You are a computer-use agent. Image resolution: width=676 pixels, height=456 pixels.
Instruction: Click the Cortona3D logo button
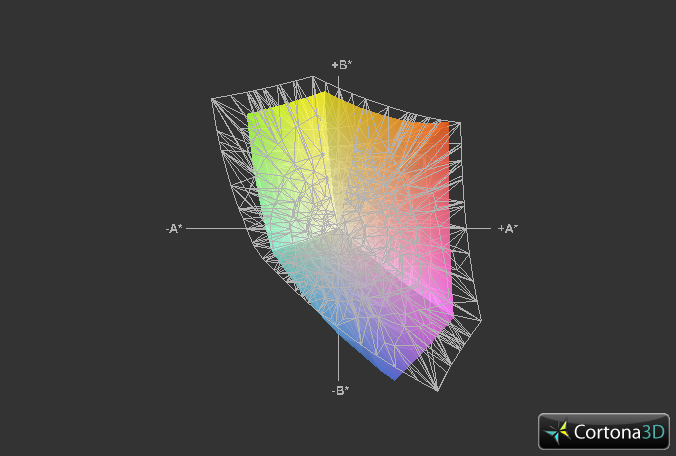tap(604, 431)
